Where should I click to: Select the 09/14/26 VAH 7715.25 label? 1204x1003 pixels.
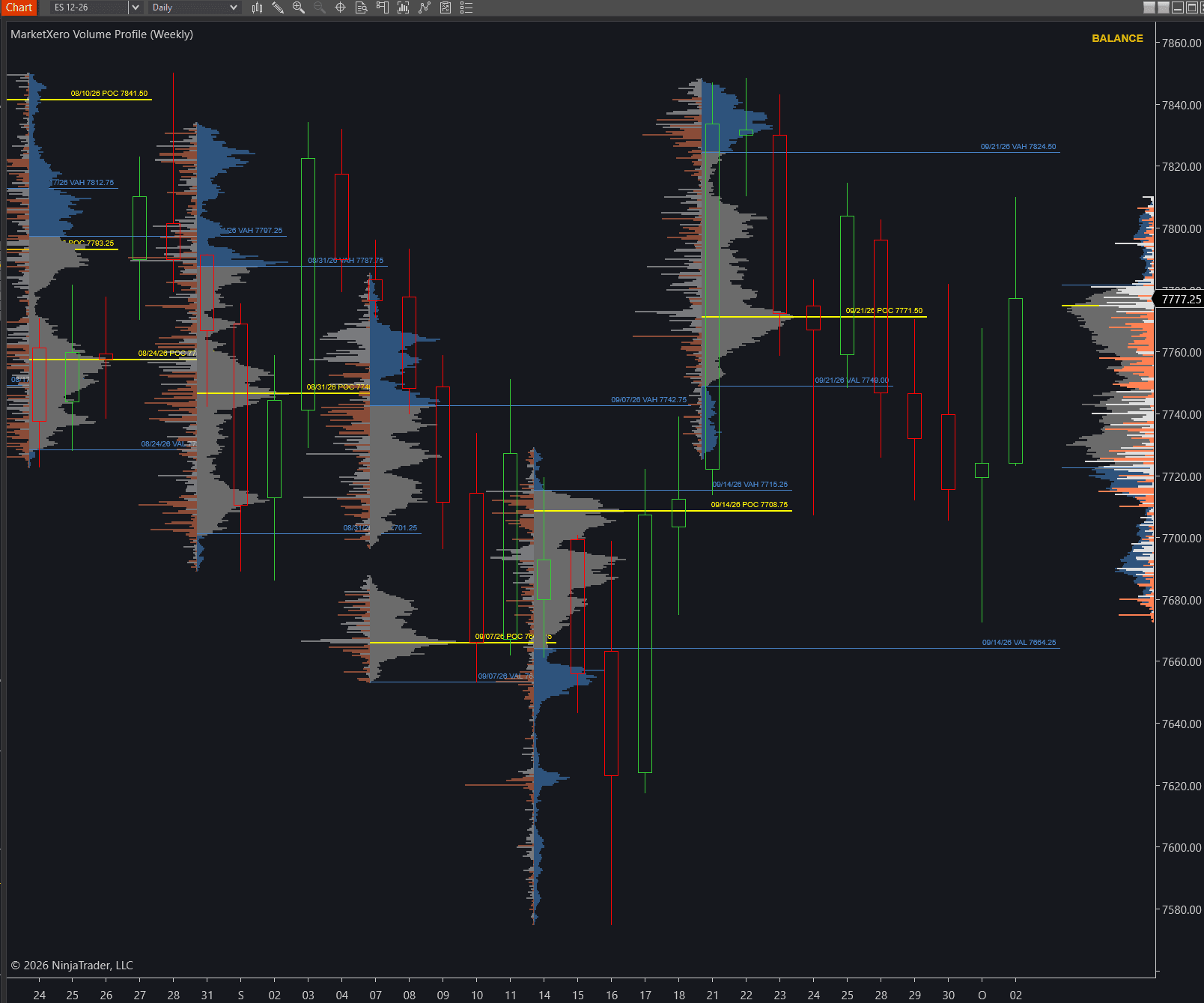click(750, 485)
